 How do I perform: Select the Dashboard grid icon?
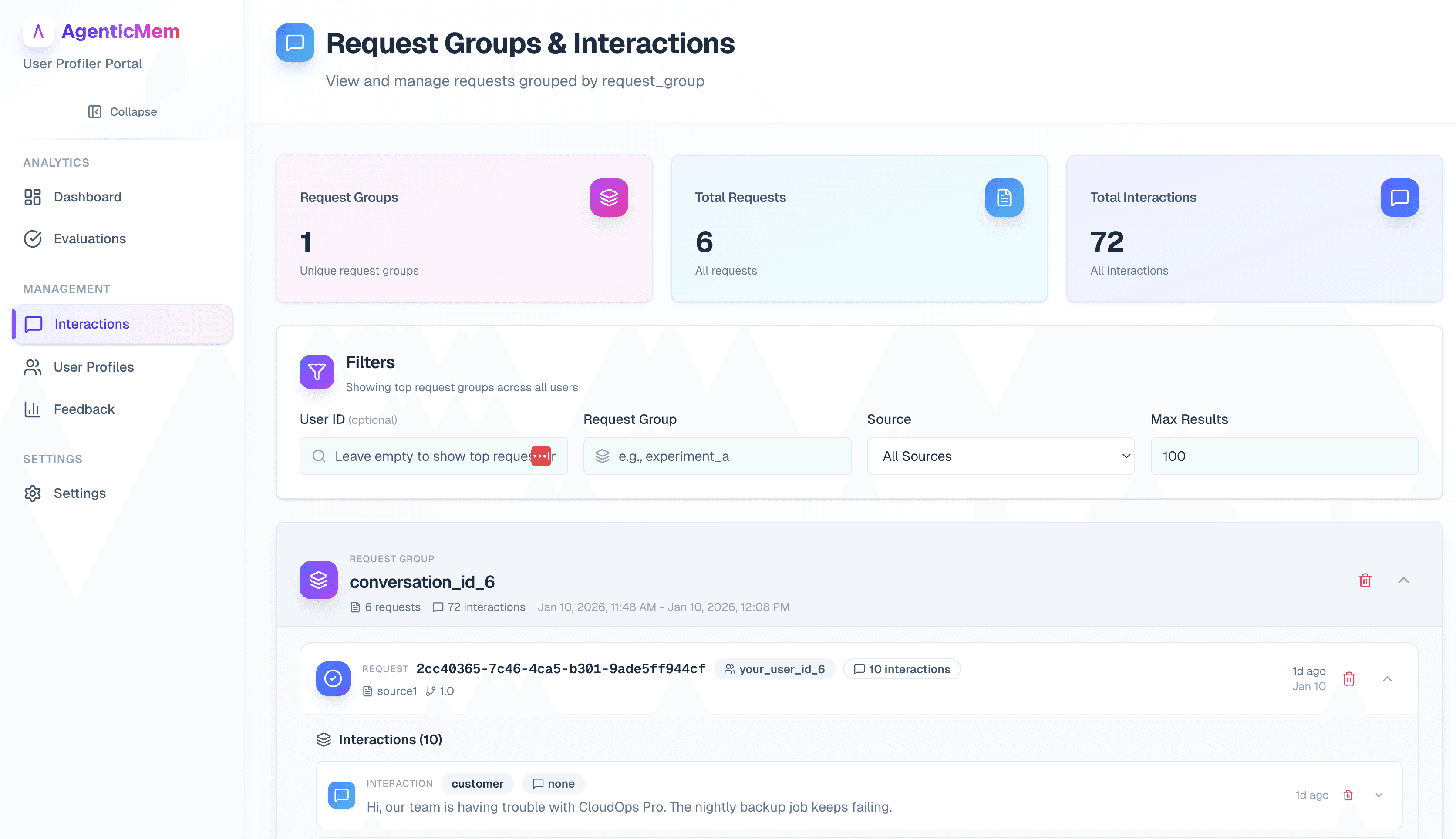(32, 197)
